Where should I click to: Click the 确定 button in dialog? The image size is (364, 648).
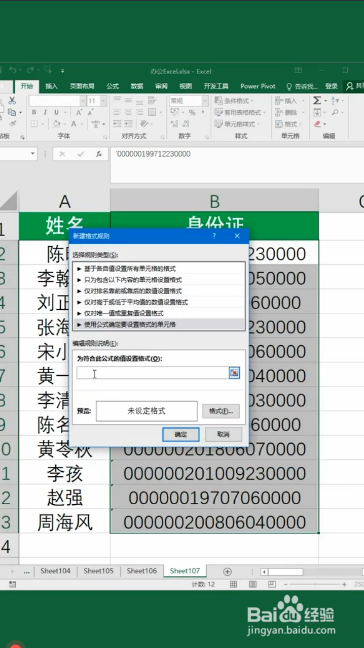(x=181, y=434)
